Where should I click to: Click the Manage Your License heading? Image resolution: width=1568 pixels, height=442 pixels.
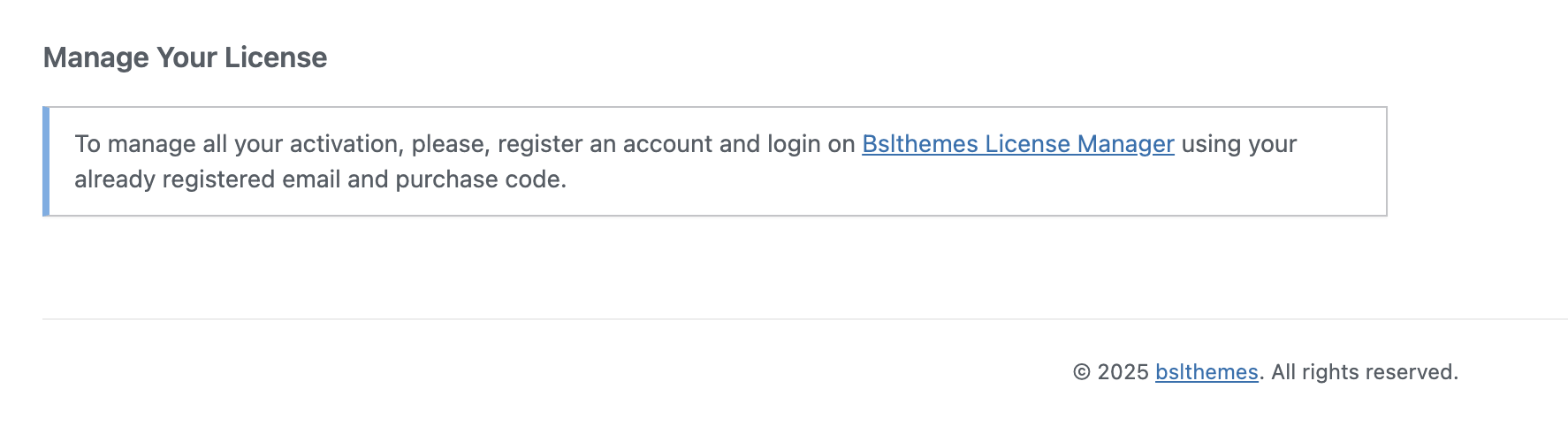[x=185, y=57]
